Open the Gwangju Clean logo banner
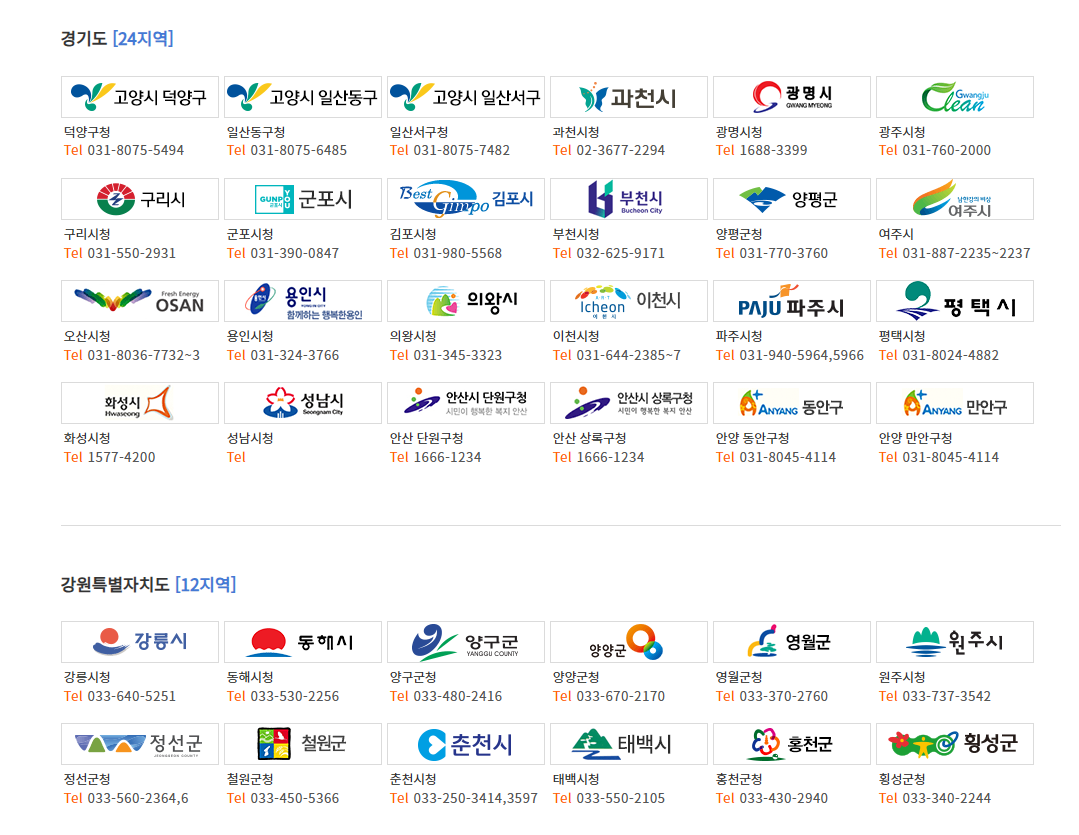1079x835 pixels. tap(955, 97)
